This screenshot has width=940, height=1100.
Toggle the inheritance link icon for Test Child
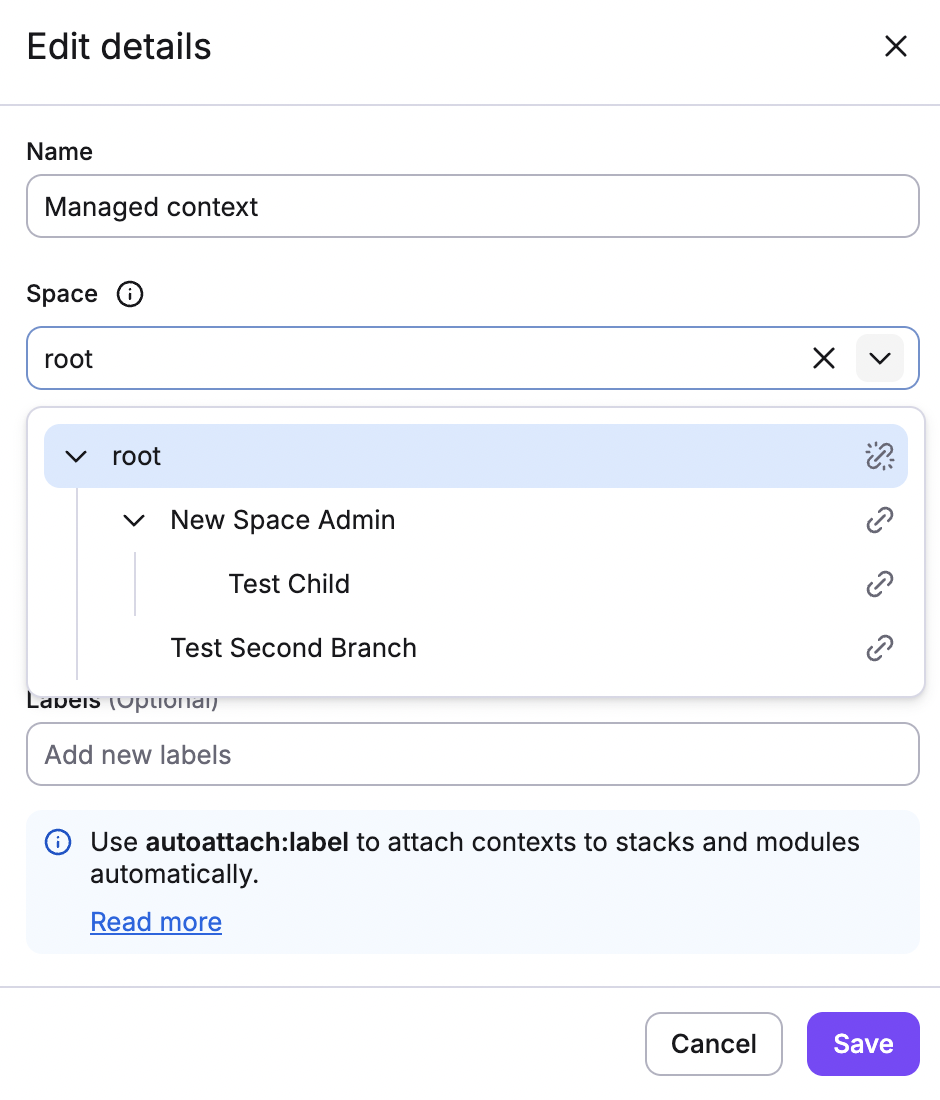point(879,584)
